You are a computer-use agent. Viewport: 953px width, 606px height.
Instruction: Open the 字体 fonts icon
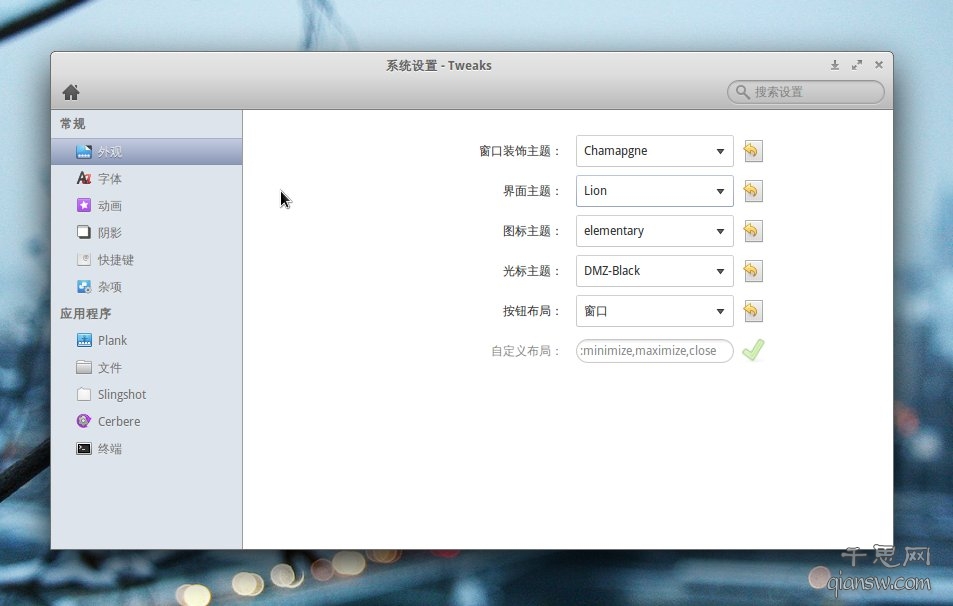[x=84, y=178]
